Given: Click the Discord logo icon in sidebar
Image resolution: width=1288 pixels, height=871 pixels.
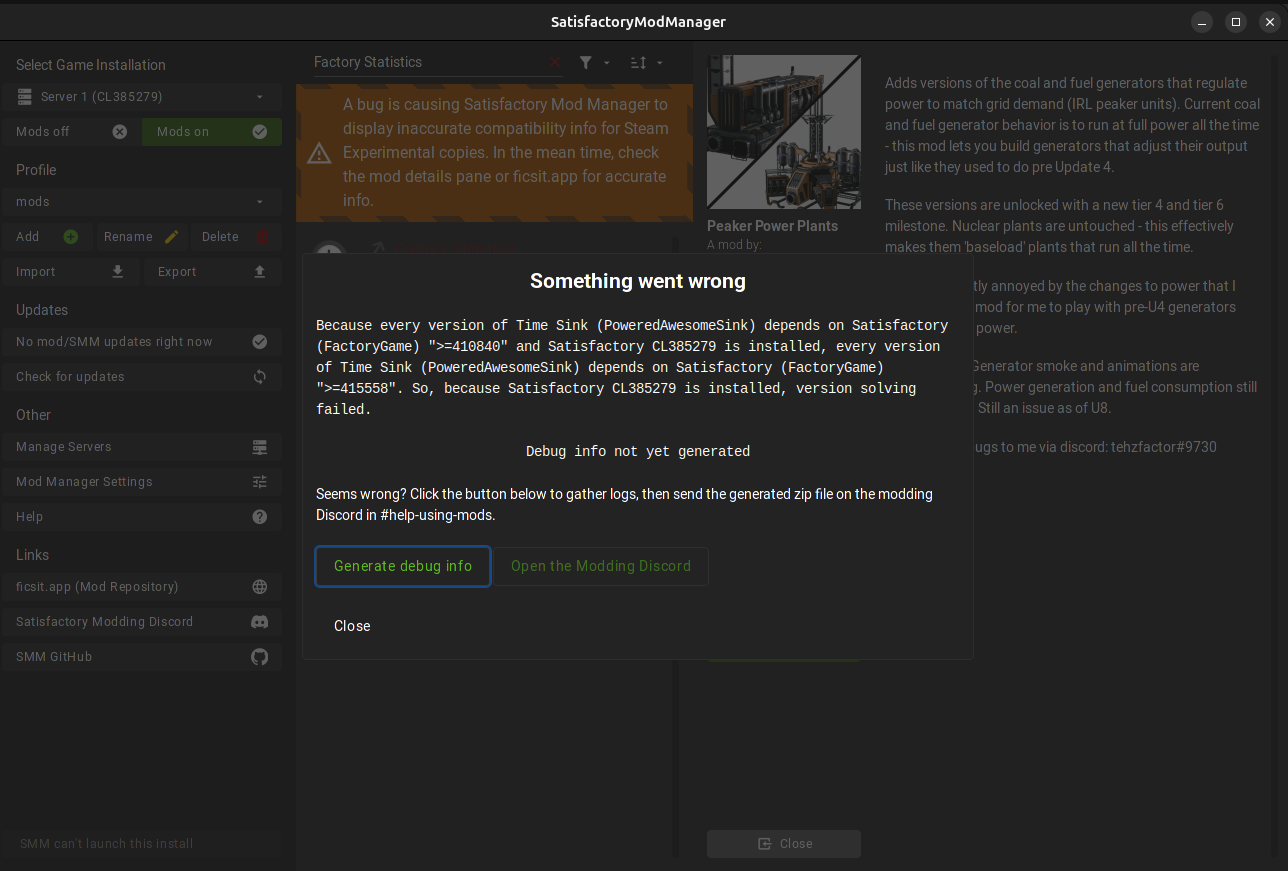Looking at the screenshot, I should click(x=260, y=622).
